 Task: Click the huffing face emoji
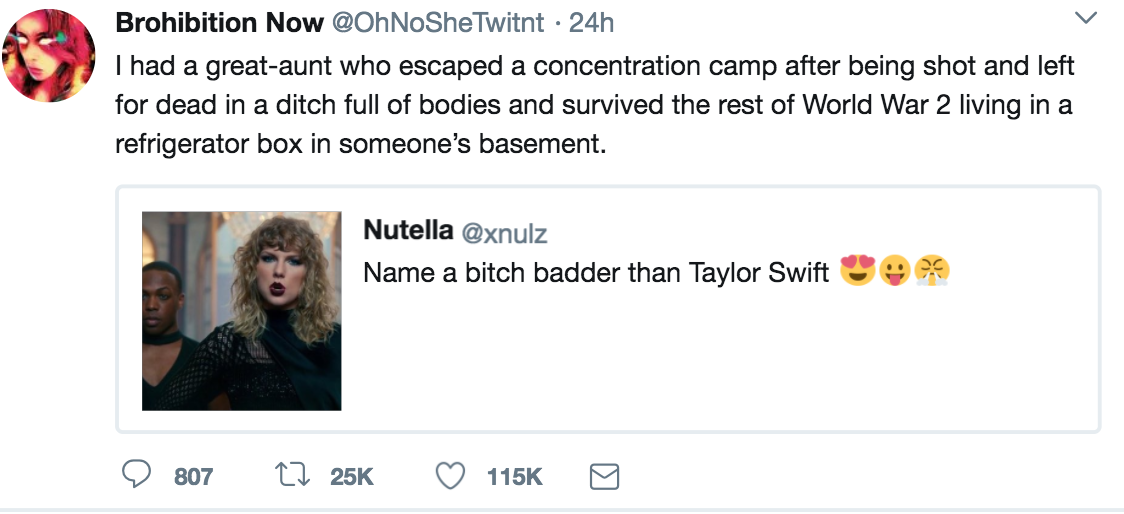(930, 272)
